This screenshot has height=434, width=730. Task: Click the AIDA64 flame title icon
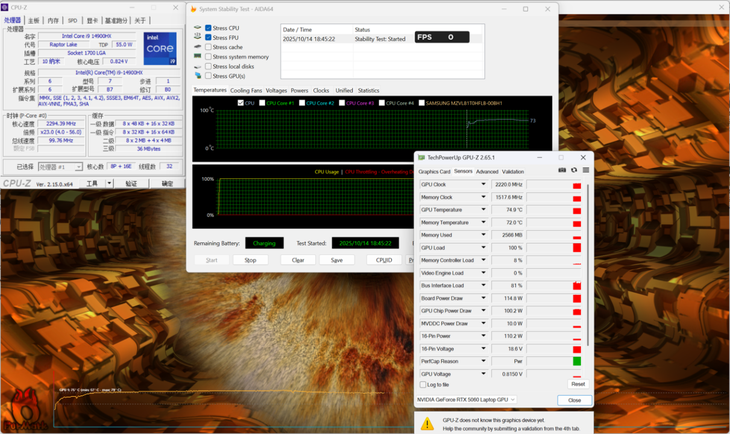[x=193, y=9]
